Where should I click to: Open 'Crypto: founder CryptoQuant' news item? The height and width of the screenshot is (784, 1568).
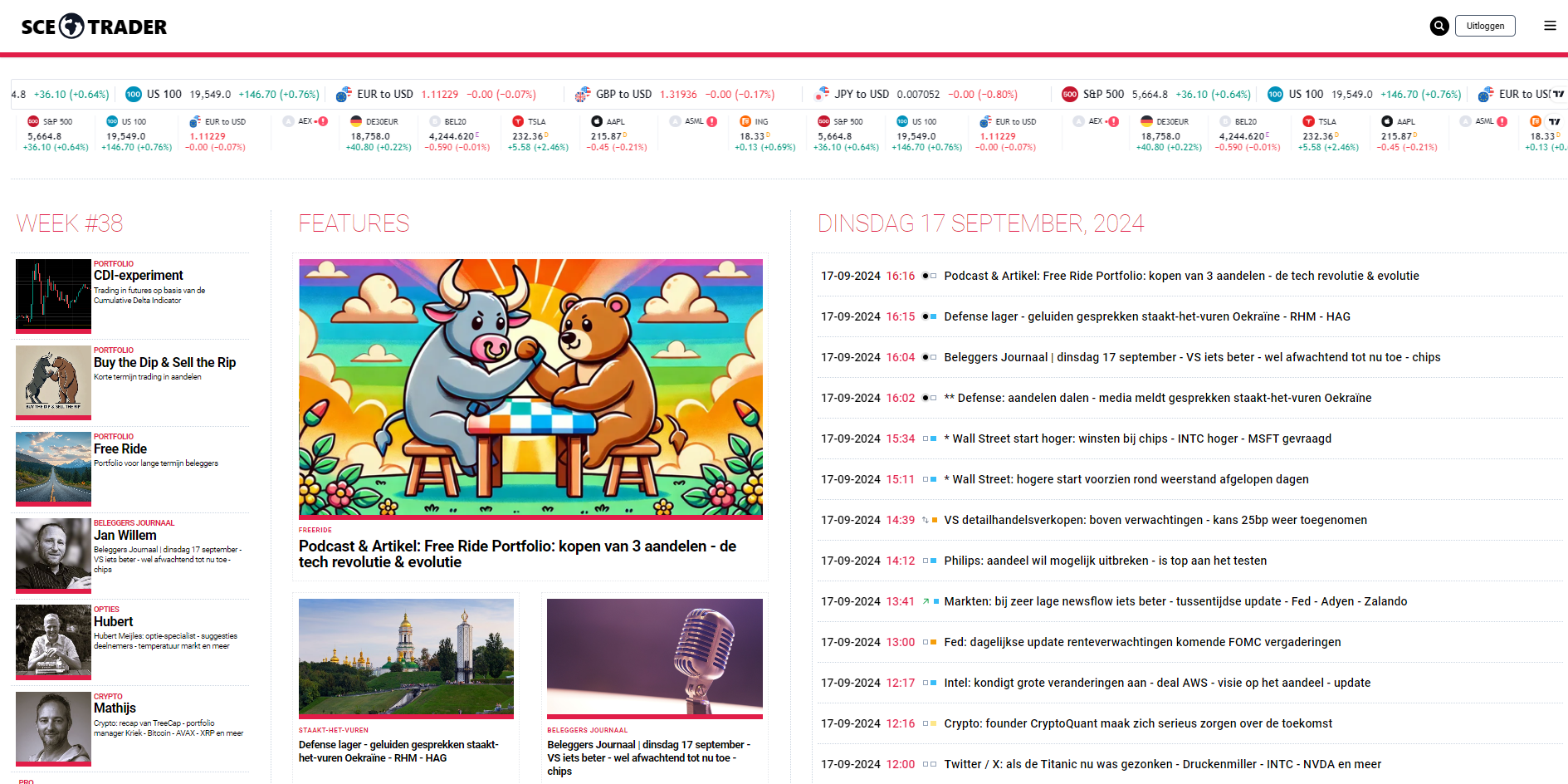(x=1138, y=723)
